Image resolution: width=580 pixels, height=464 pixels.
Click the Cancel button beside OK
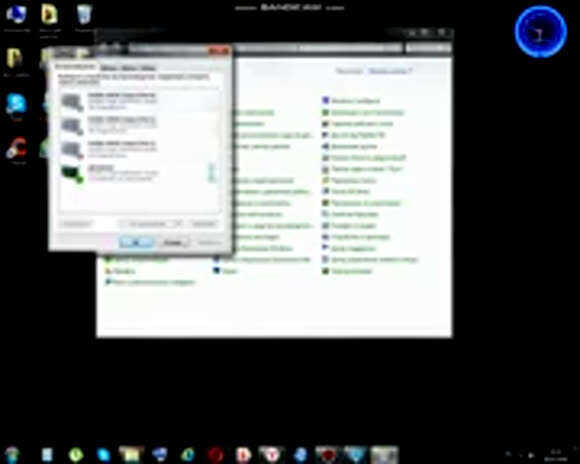coord(173,243)
